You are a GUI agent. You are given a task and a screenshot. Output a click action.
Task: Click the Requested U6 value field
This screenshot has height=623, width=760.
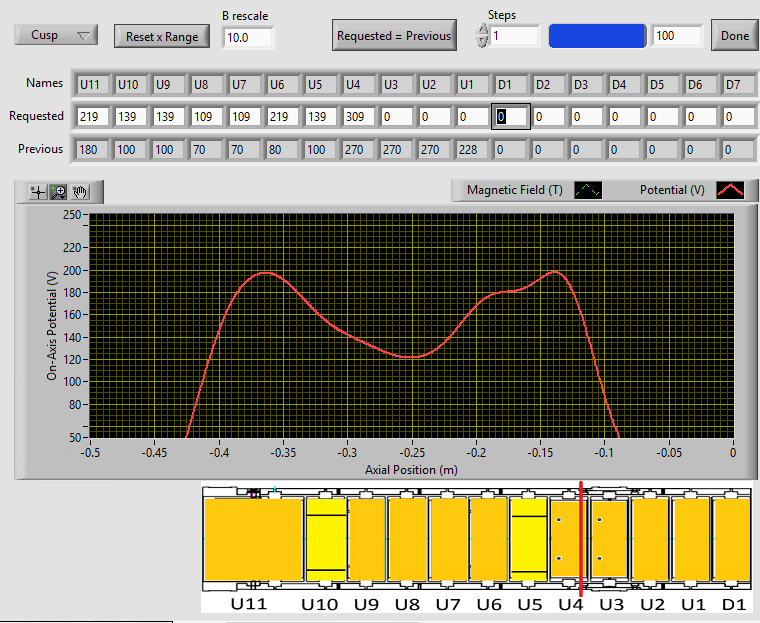[283, 117]
